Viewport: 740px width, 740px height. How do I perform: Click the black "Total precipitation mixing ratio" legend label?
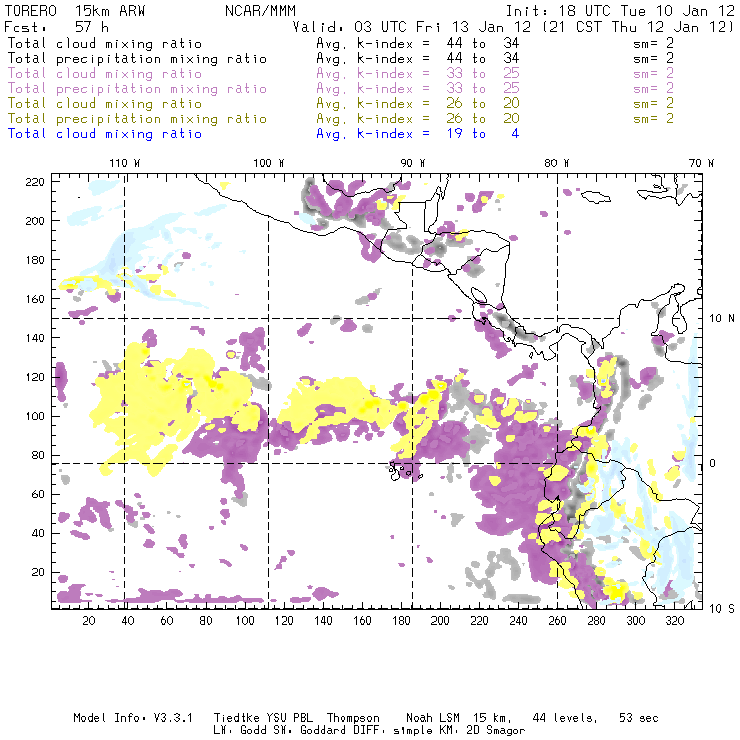(x=137, y=59)
